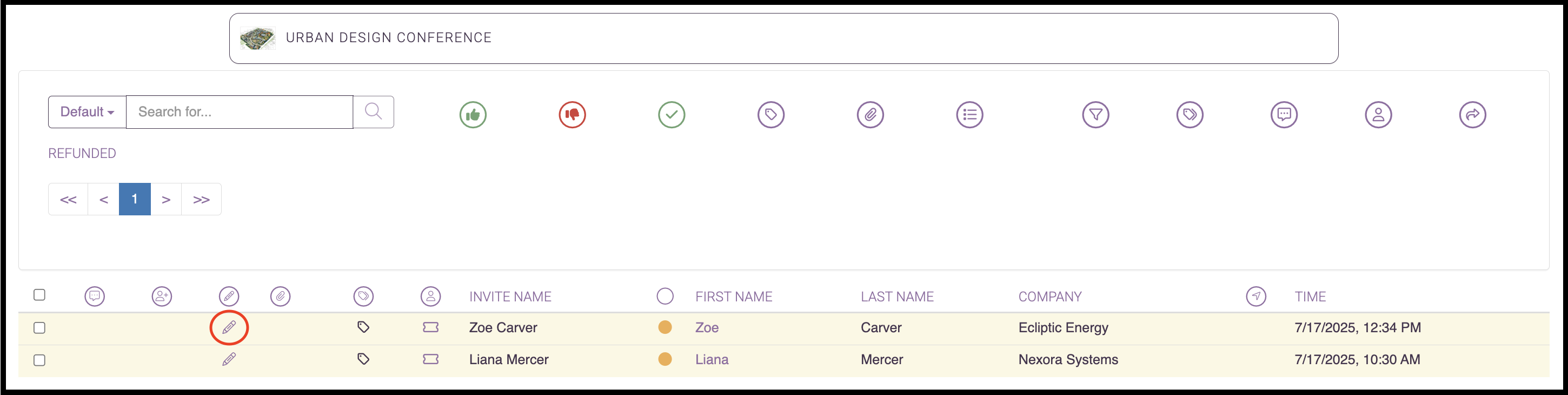The width and height of the screenshot is (1568, 395).
Task: Click the location arrow column header icon
Action: coord(1257,297)
